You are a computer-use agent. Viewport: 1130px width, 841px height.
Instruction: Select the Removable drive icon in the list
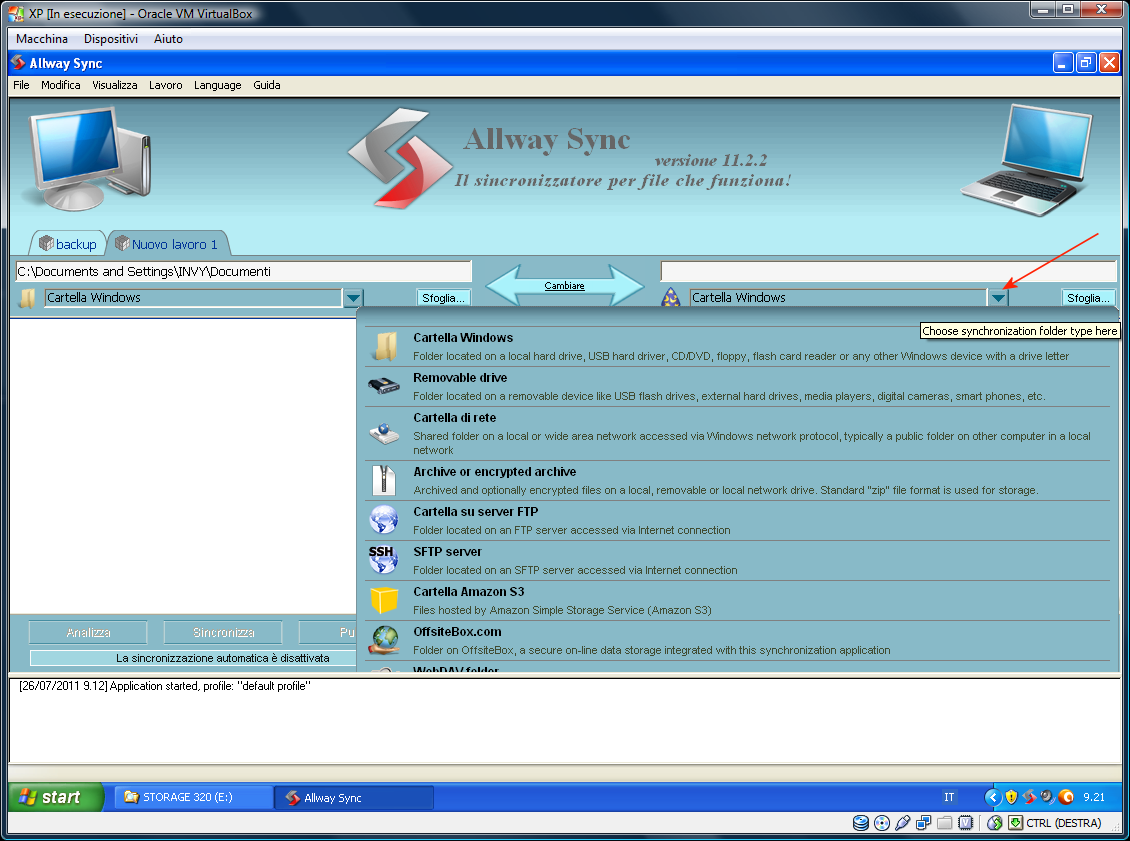(x=384, y=386)
